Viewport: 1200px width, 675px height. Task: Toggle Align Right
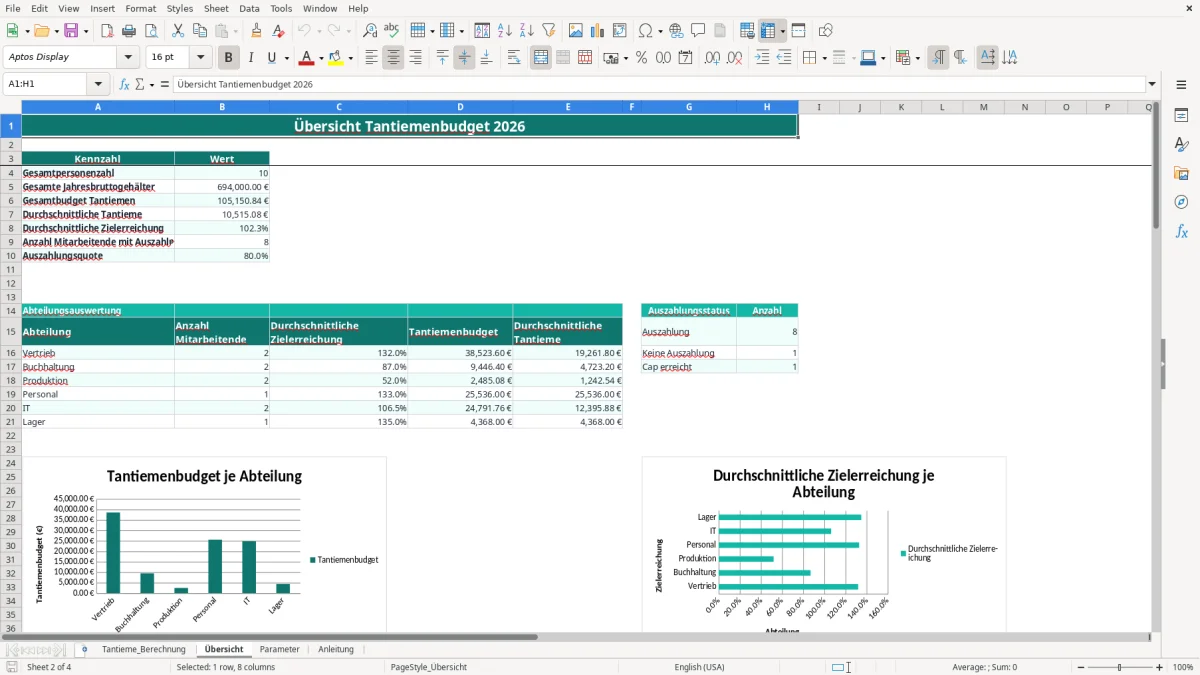tap(415, 58)
